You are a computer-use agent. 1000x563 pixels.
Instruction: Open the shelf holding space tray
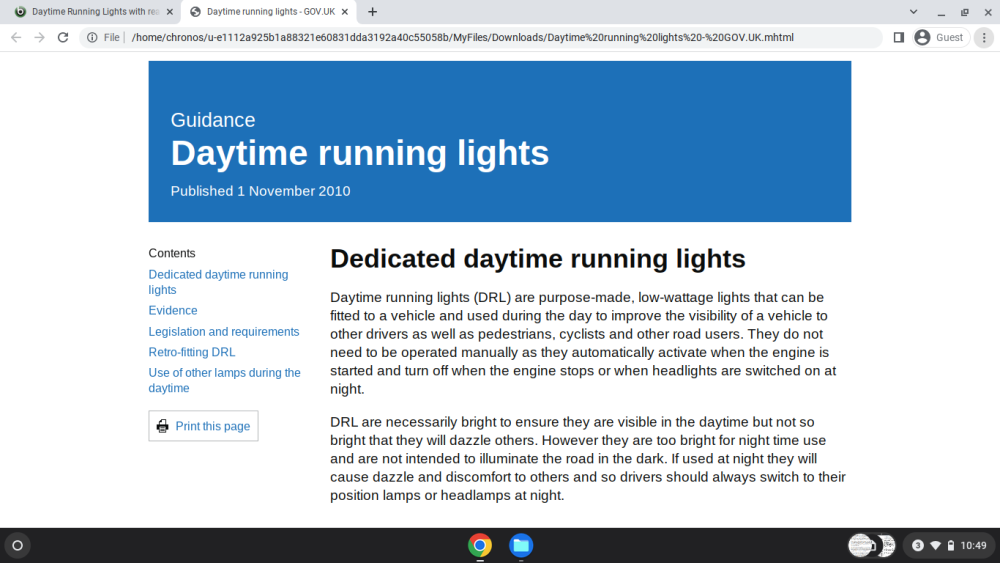click(x=871, y=545)
